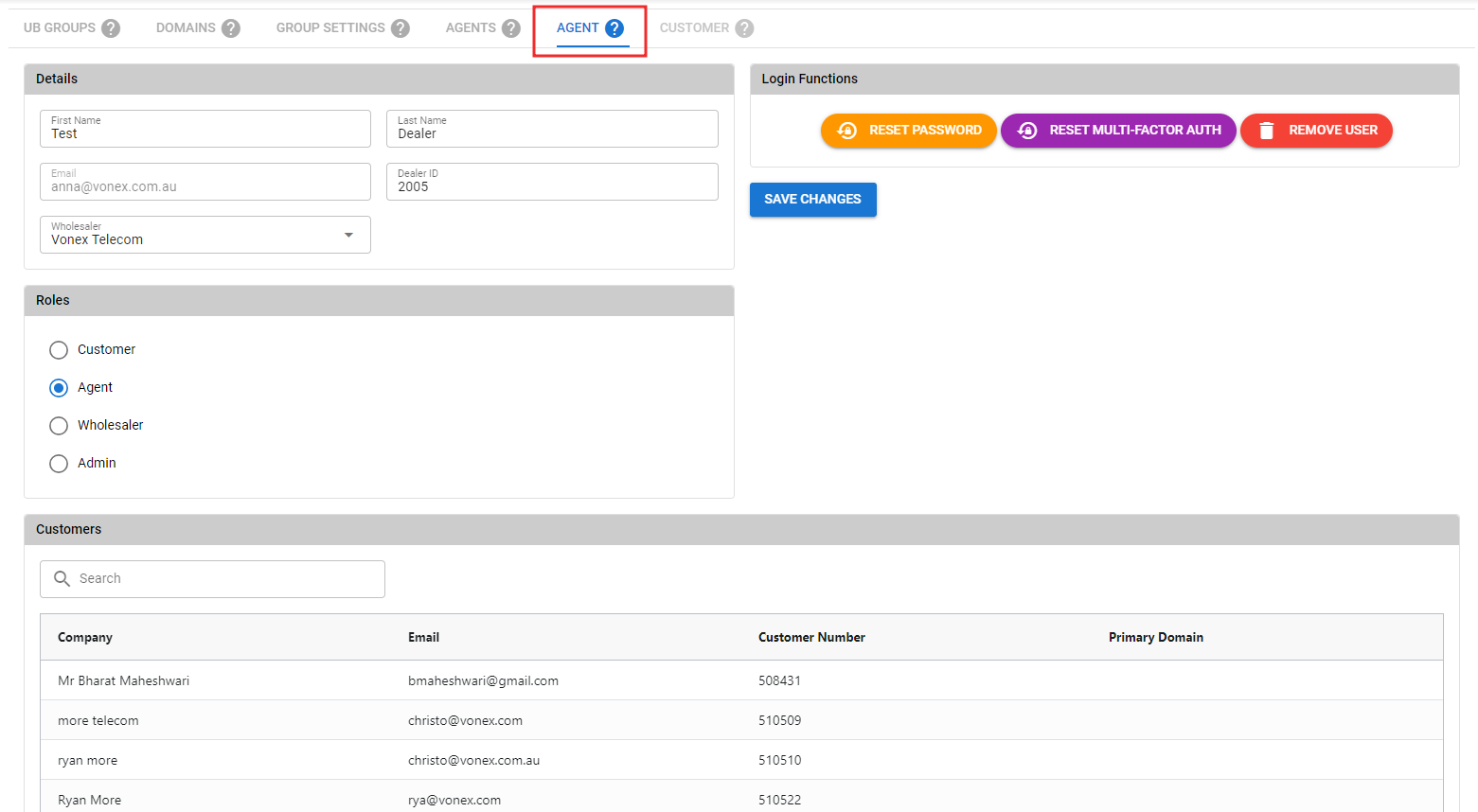This screenshot has height=812, width=1478.
Task: Select the Wholesaler role radio button
Action: 59,426
